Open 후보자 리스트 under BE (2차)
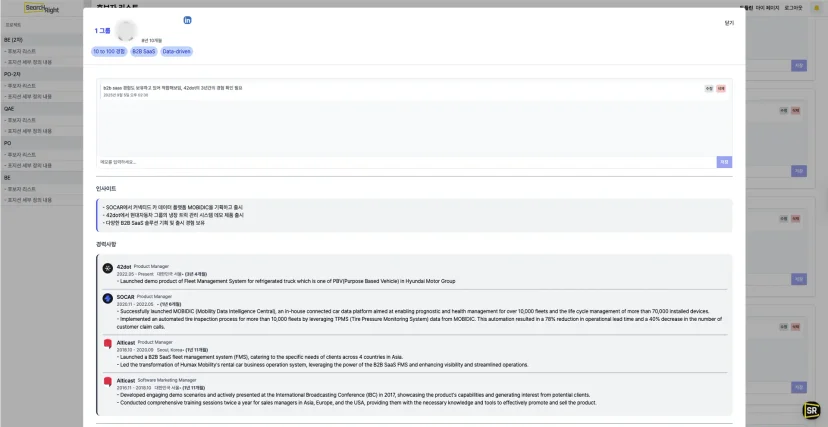This screenshot has width=828, height=427. click(20, 51)
